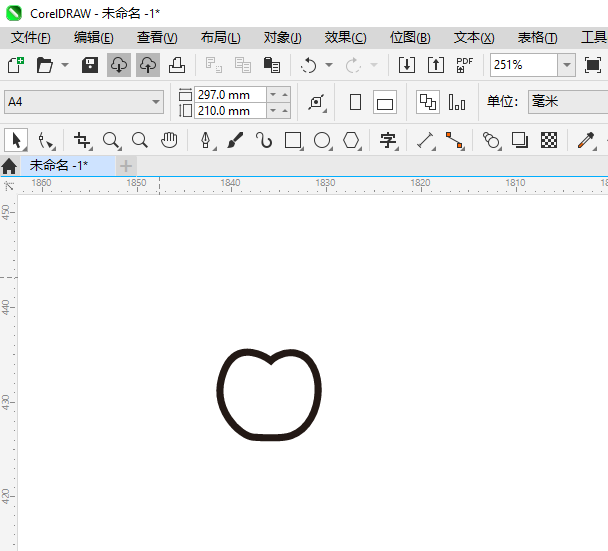The height and width of the screenshot is (551, 608).
Task: Select the Pan hand tool
Action: 169,140
